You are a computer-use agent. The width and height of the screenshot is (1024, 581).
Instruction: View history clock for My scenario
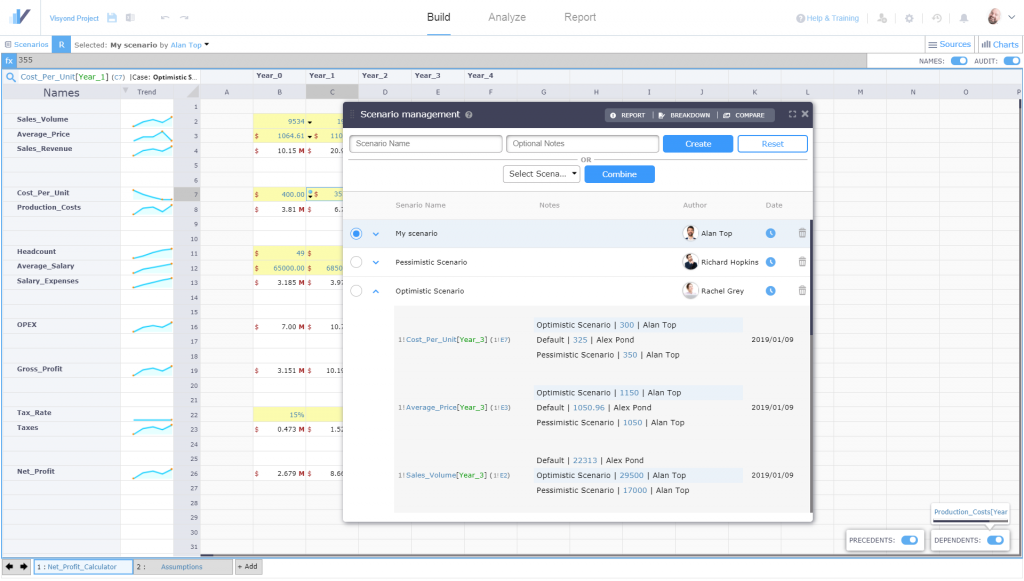(x=771, y=233)
